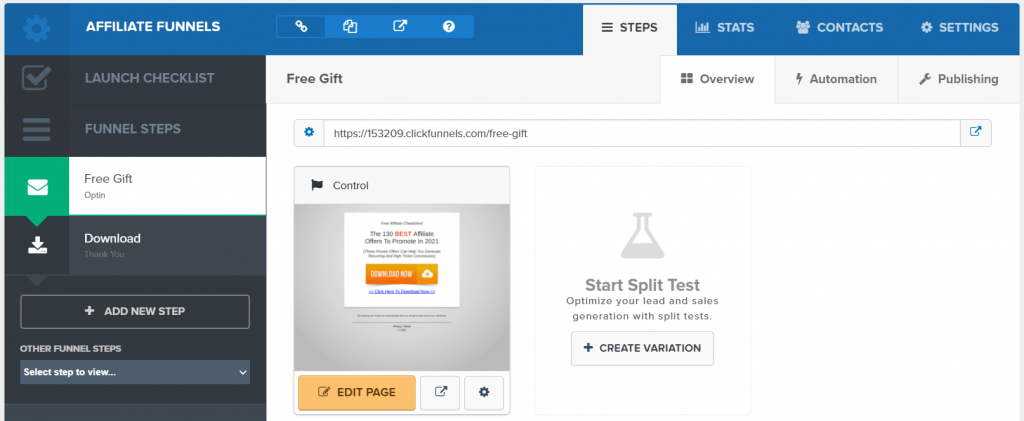Switch to the Stats tab
The height and width of the screenshot is (421, 1024).
tap(725, 27)
